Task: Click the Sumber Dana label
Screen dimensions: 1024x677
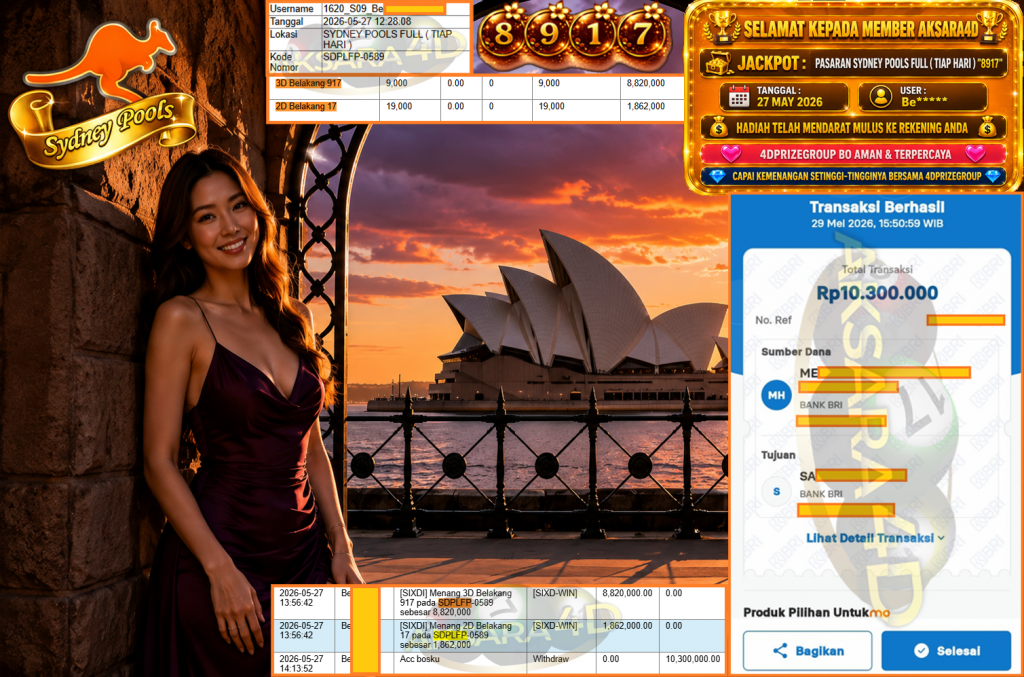Action: 796,351
